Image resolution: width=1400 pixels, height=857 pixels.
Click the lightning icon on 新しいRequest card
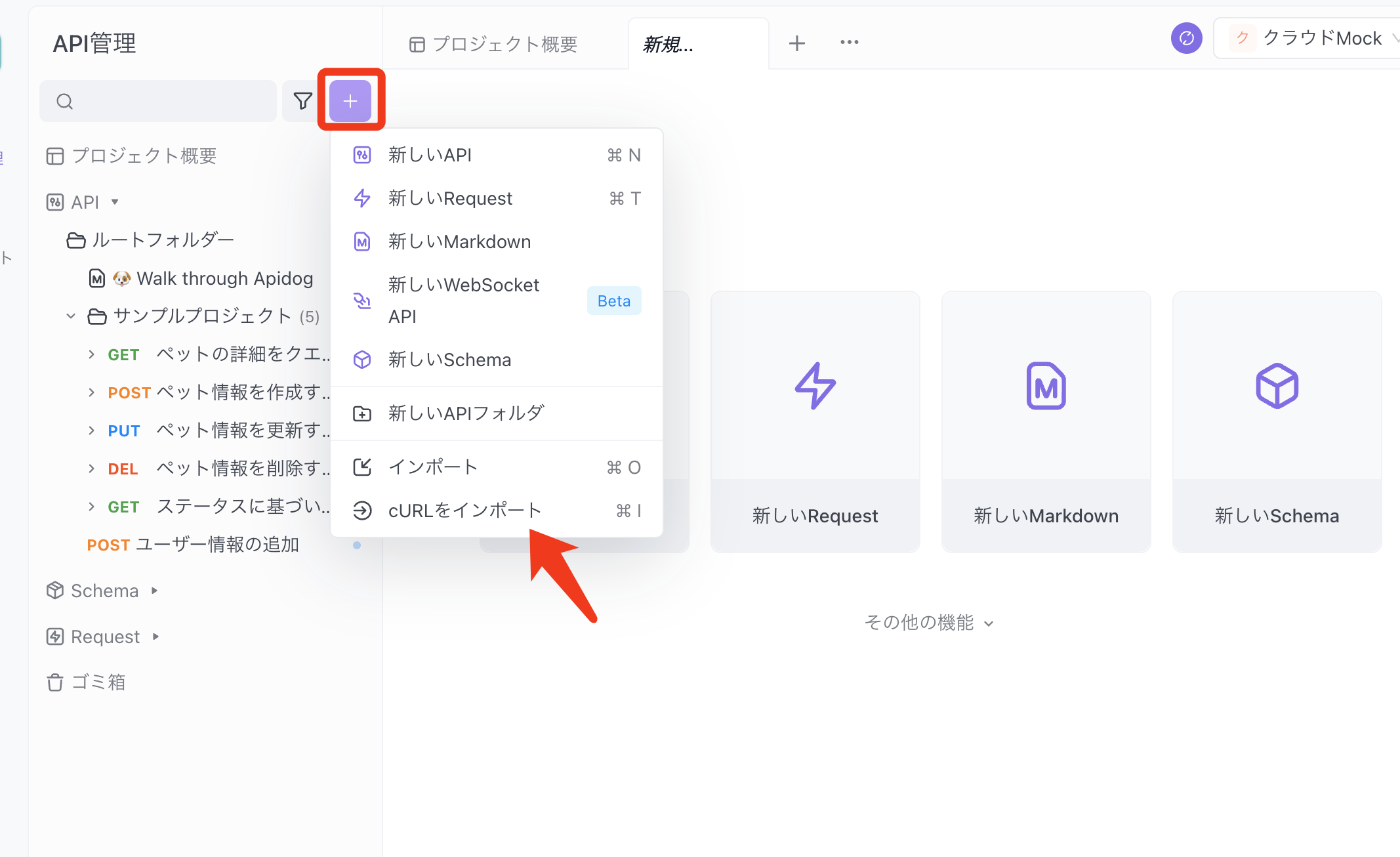click(x=815, y=386)
